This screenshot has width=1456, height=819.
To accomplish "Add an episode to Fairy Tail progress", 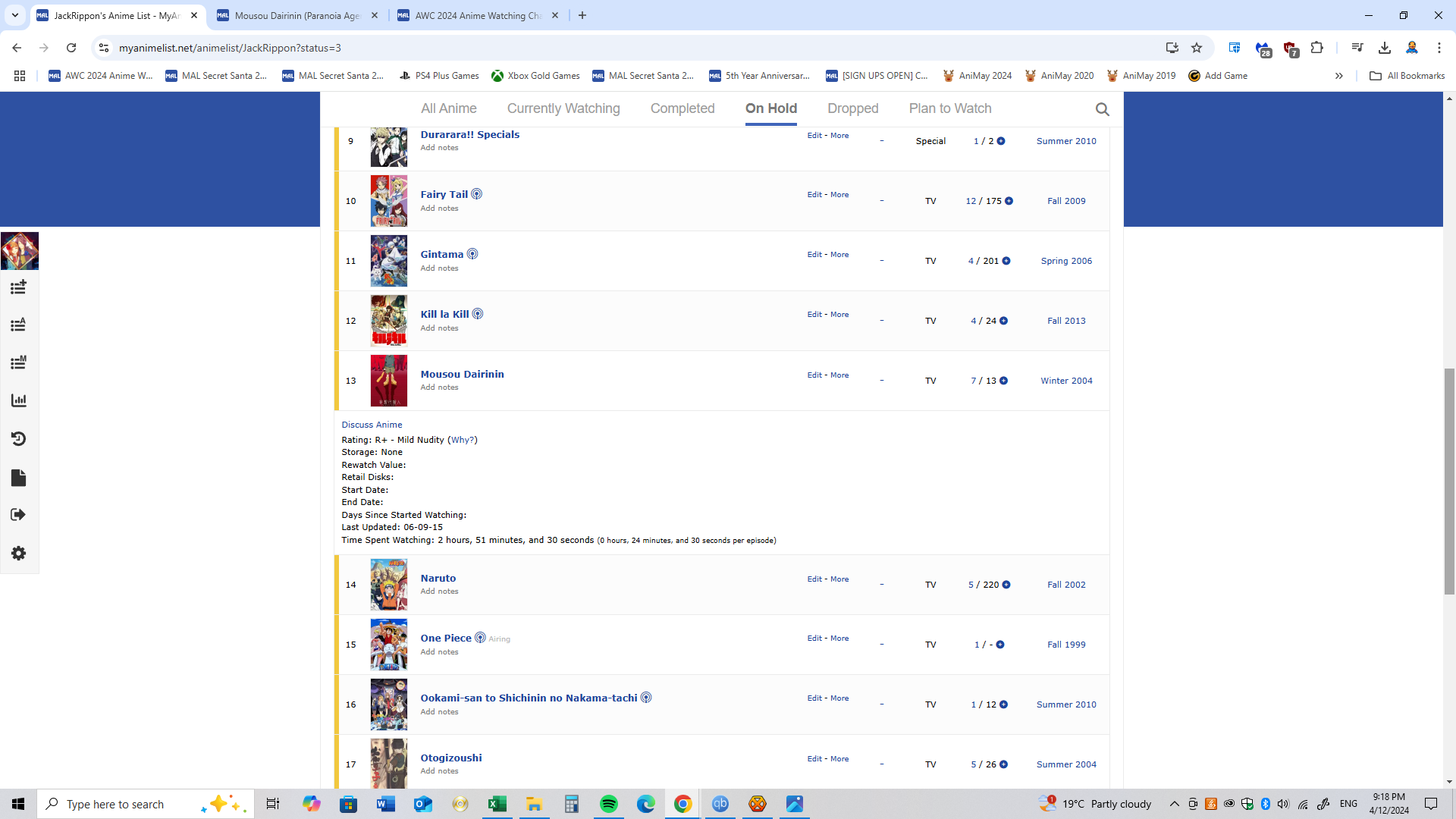I will click(x=1009, y=201).
